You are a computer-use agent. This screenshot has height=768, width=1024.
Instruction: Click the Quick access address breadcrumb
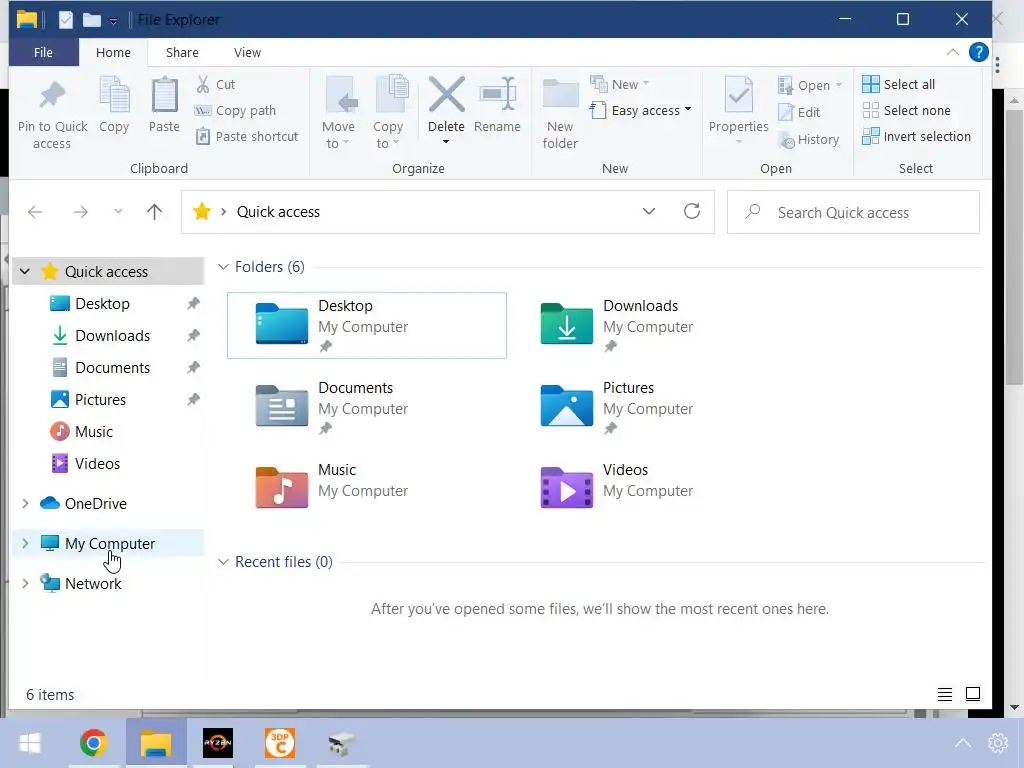[278, 212]
